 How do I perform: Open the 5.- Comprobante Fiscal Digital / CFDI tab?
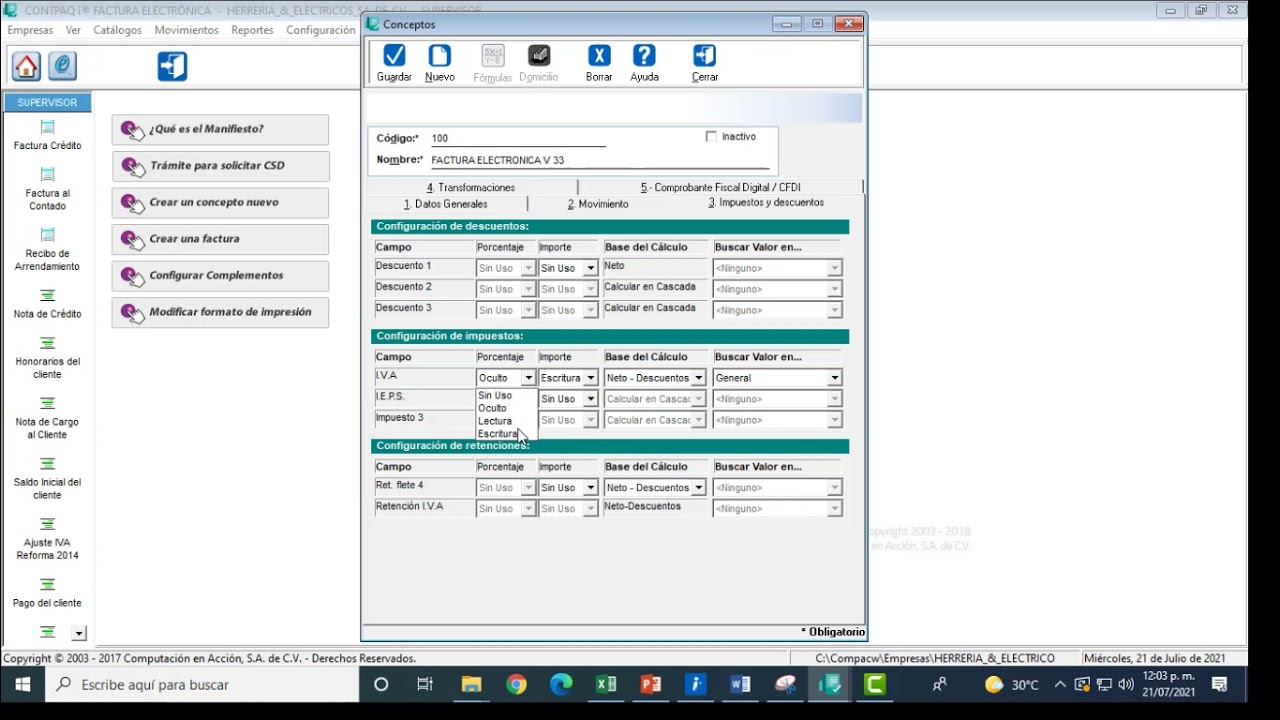720,187
